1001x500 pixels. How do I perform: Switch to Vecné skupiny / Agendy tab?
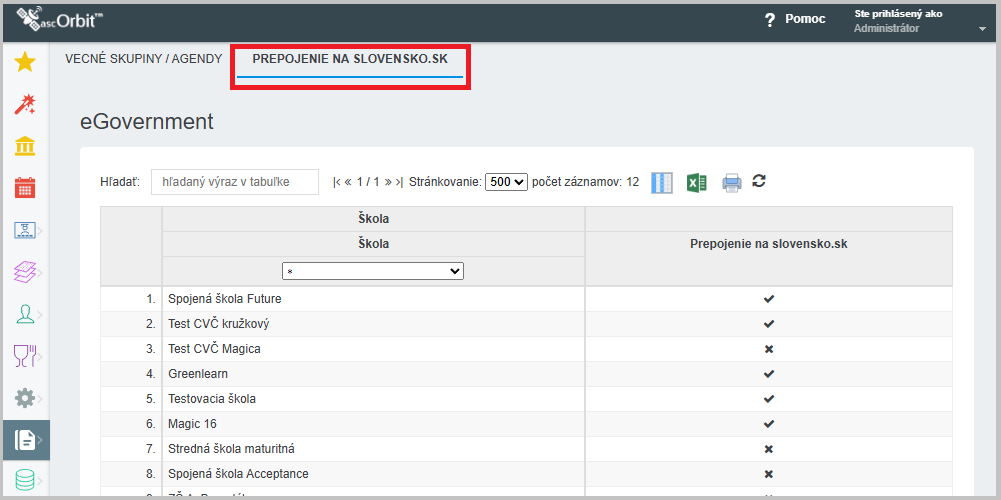[143, 59]
